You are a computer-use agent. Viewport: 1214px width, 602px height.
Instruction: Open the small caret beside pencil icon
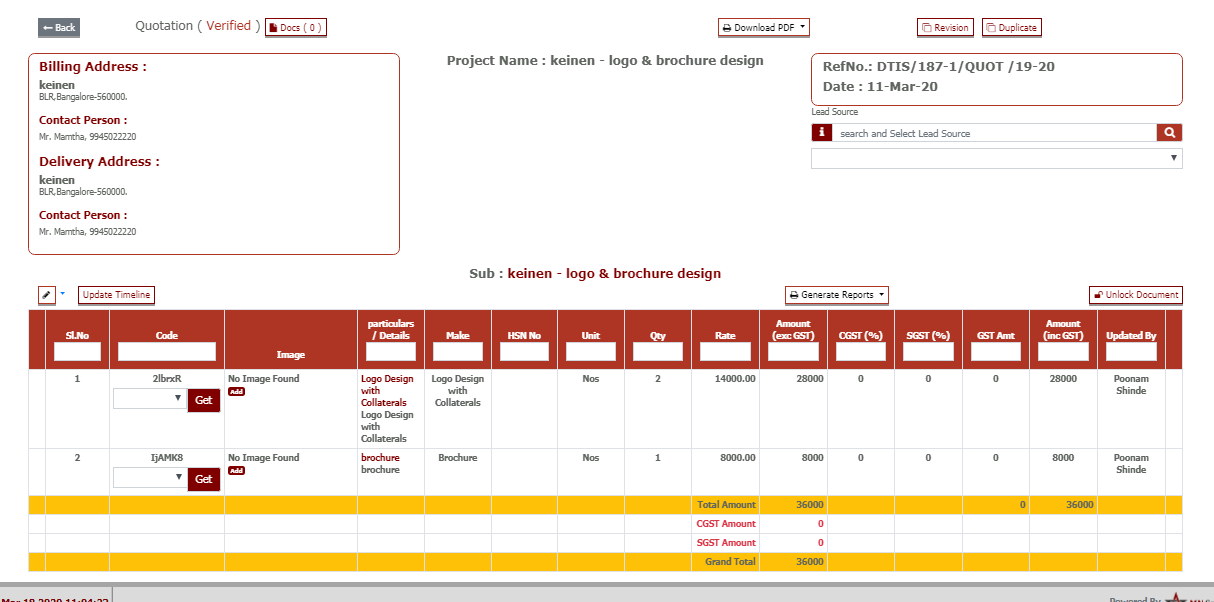[x=62, y=294]
